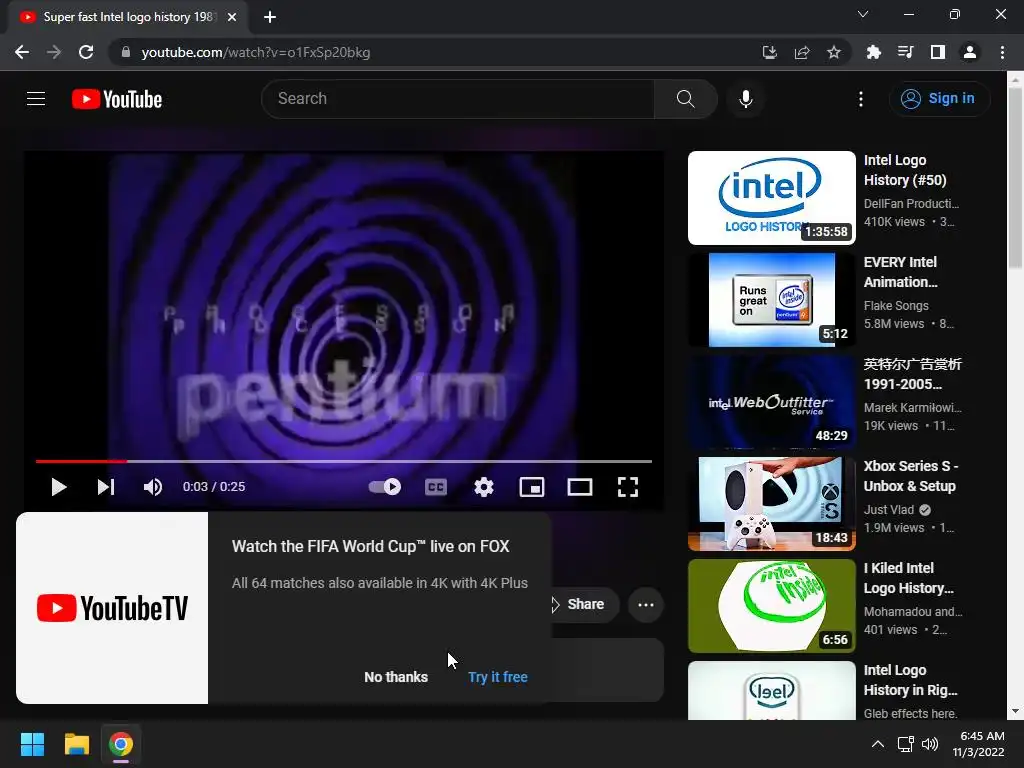Open Chrome media controls icon
The height and width of the screenshot is (768, 1024).
coord(906,52)
